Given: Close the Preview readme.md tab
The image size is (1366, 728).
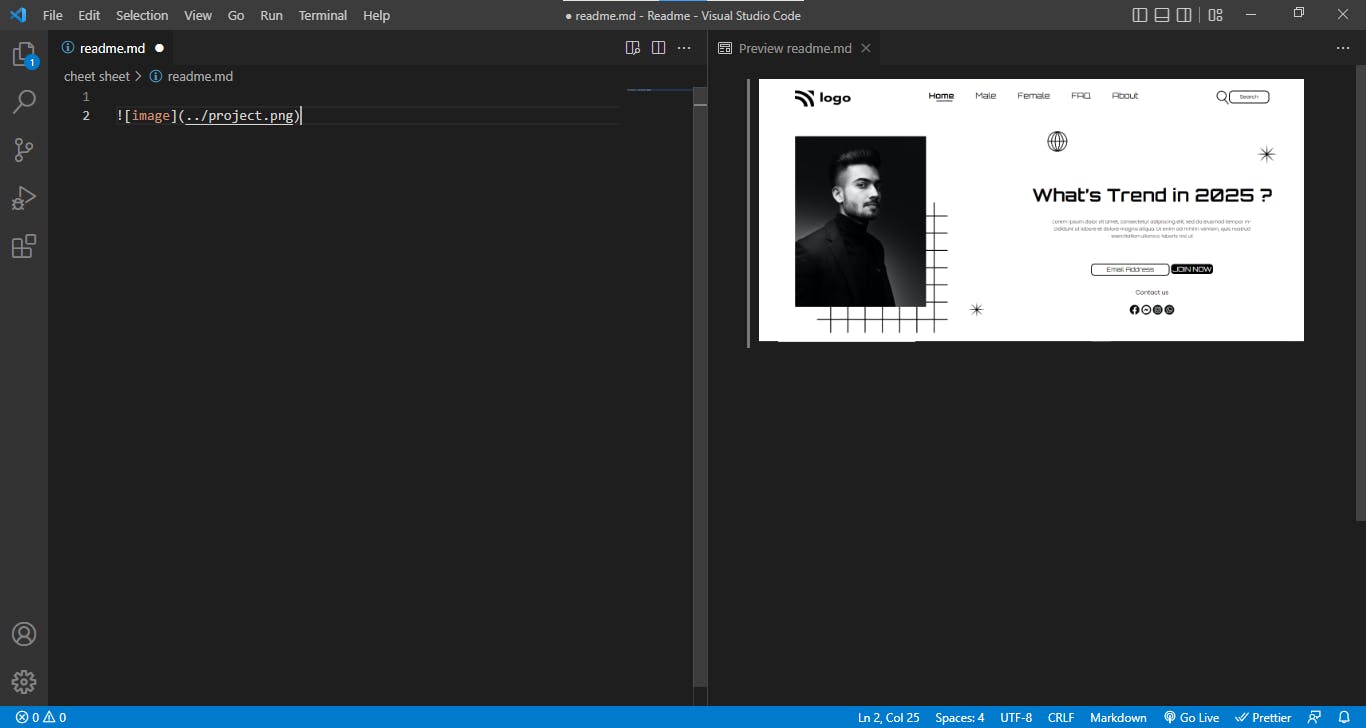Looking at the screenshot, I should coord(866,48).
